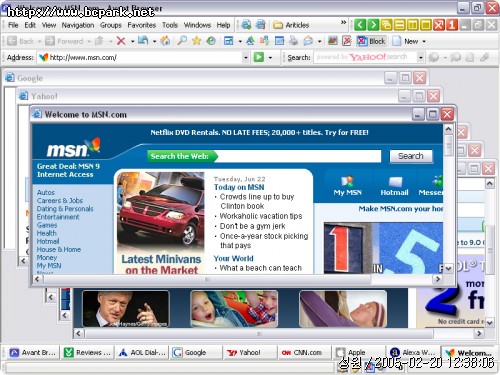500x375 pixels.
Task: Click the Careers & Jobs link
Action: [60, 200]
